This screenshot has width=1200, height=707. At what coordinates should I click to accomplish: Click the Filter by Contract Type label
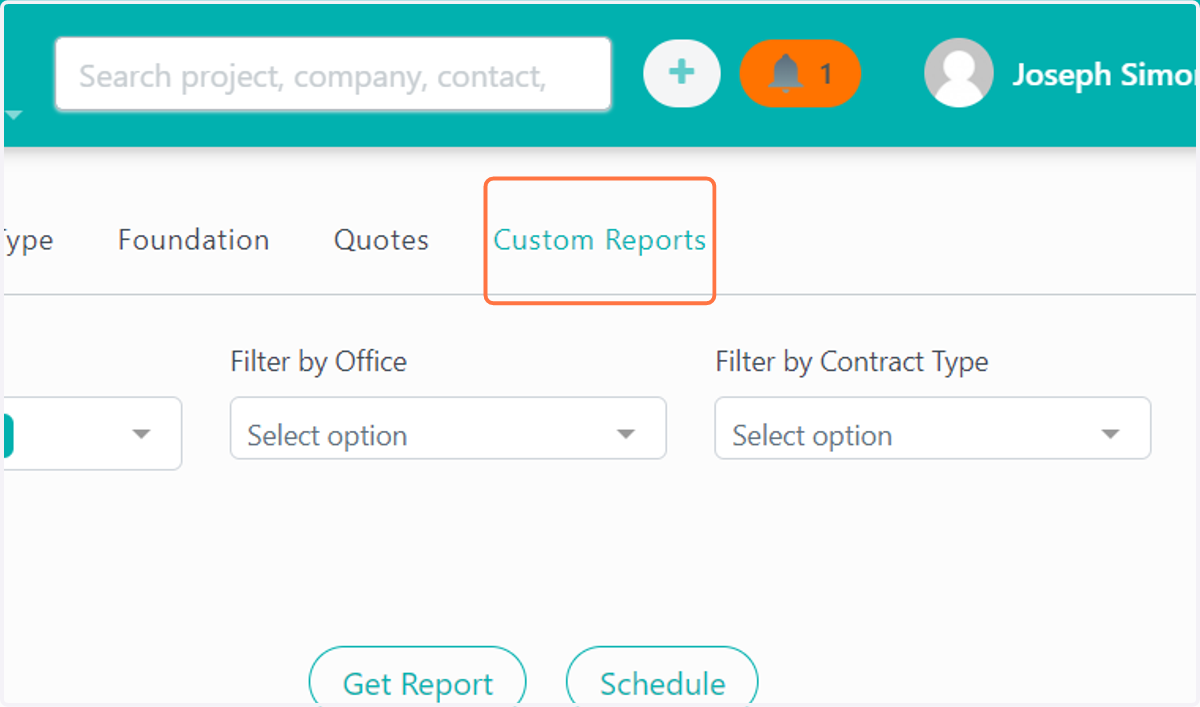point(852,361)
